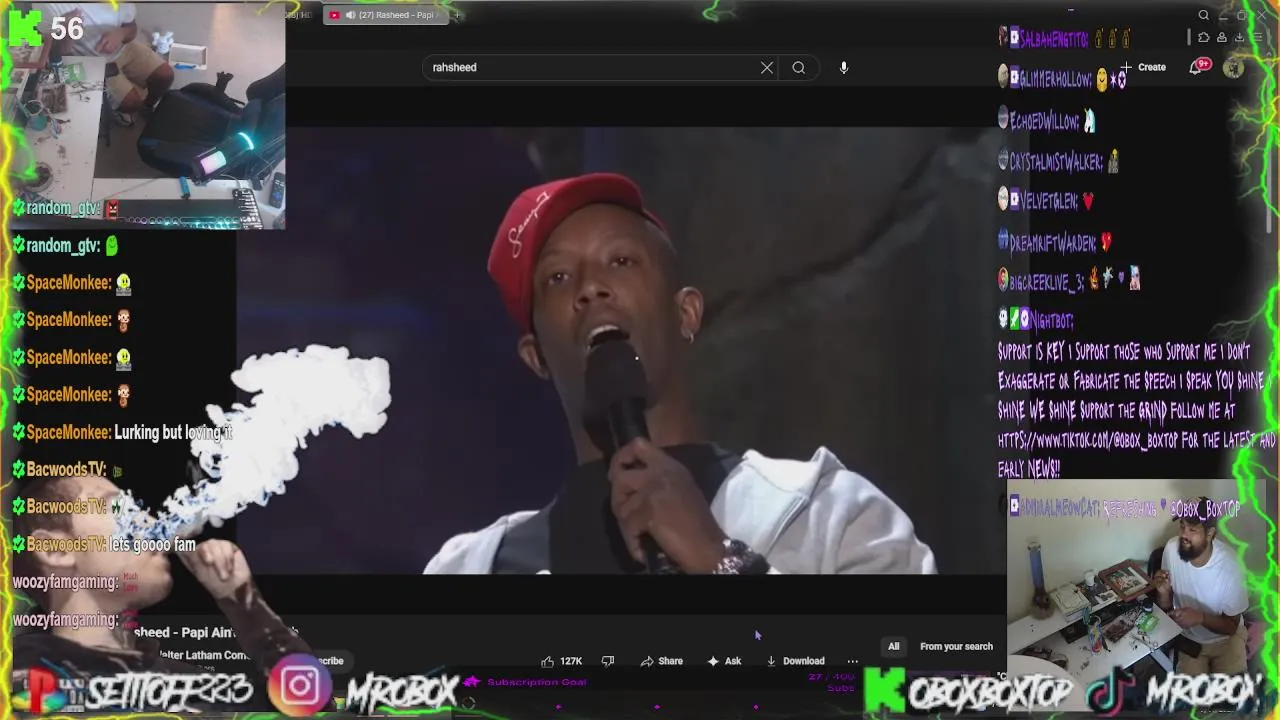Open the Create menu
Screen dimensions: 1280x720
1143,67
